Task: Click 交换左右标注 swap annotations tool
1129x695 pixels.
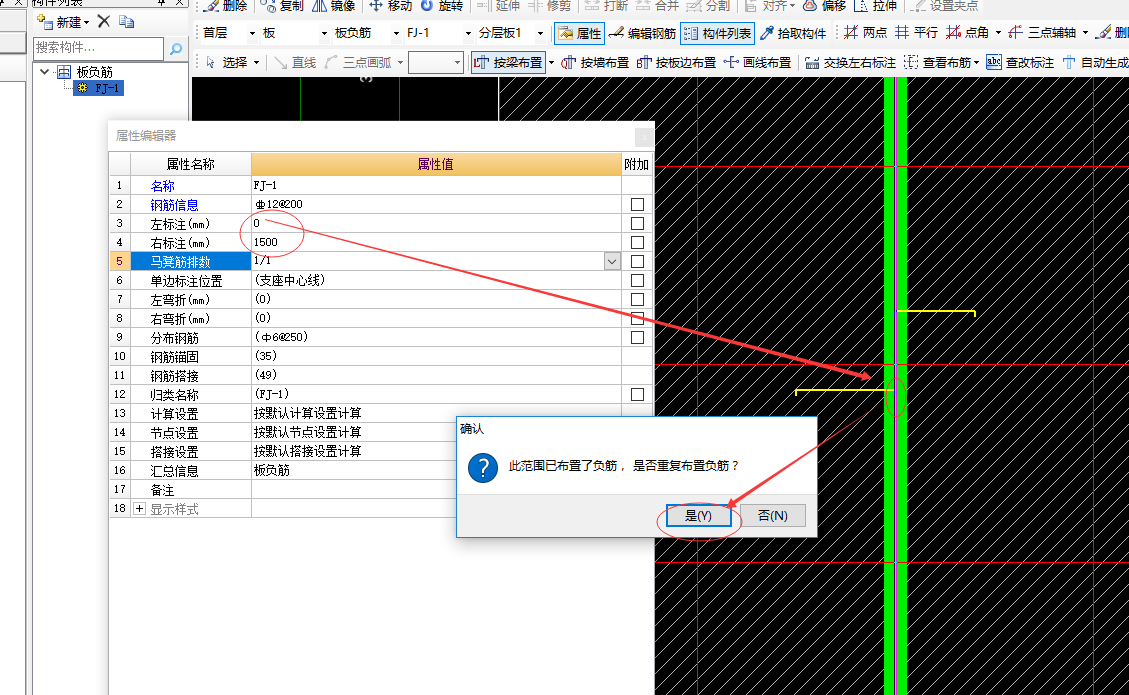Action: click(850, 63)
